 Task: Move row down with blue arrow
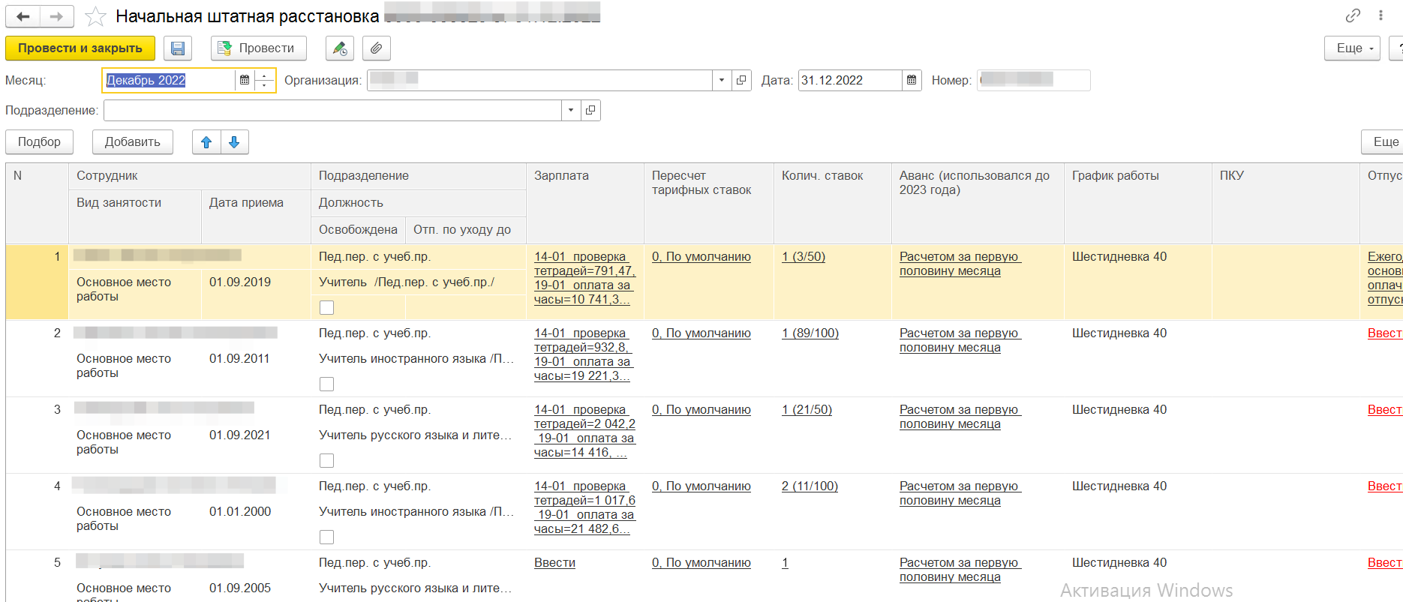tap(234, 142)
